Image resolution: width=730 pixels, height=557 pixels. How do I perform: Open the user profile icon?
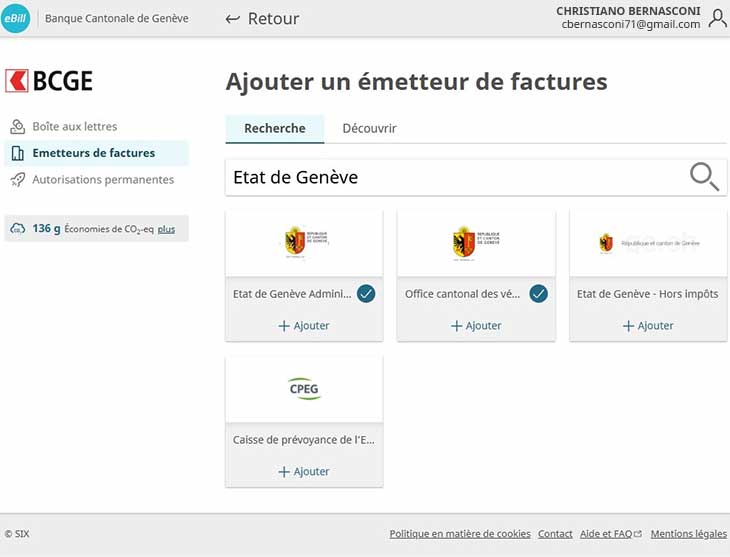coord(717,18)
